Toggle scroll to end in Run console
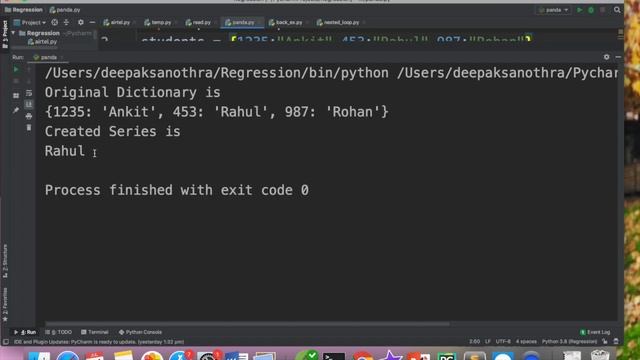Image resolution: width=640 pixels, height=360 pixels. click(x=29, y=104)
